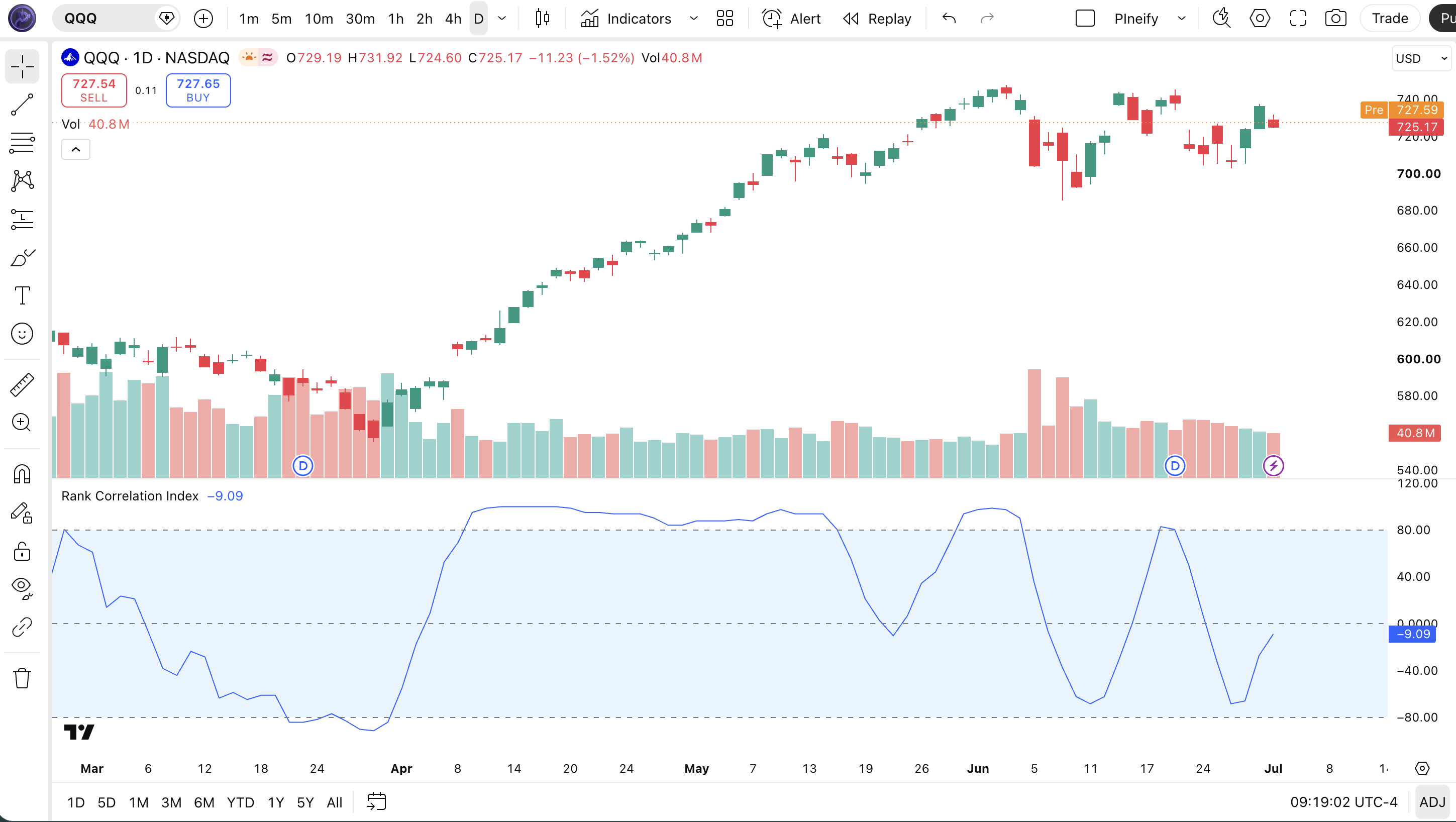
Task: Click the 727.54 SELL button
Action: (94, 90)
